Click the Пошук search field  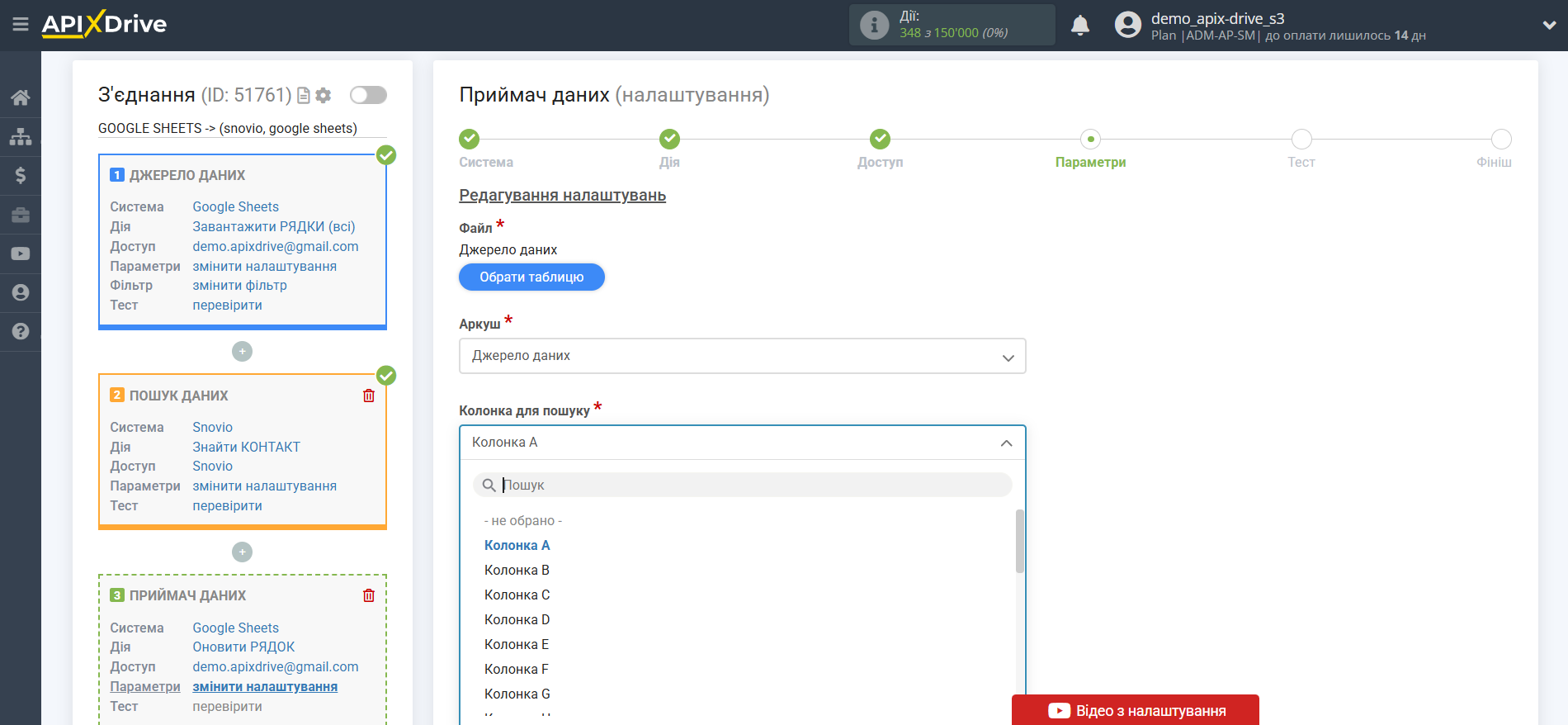[742, 485]
